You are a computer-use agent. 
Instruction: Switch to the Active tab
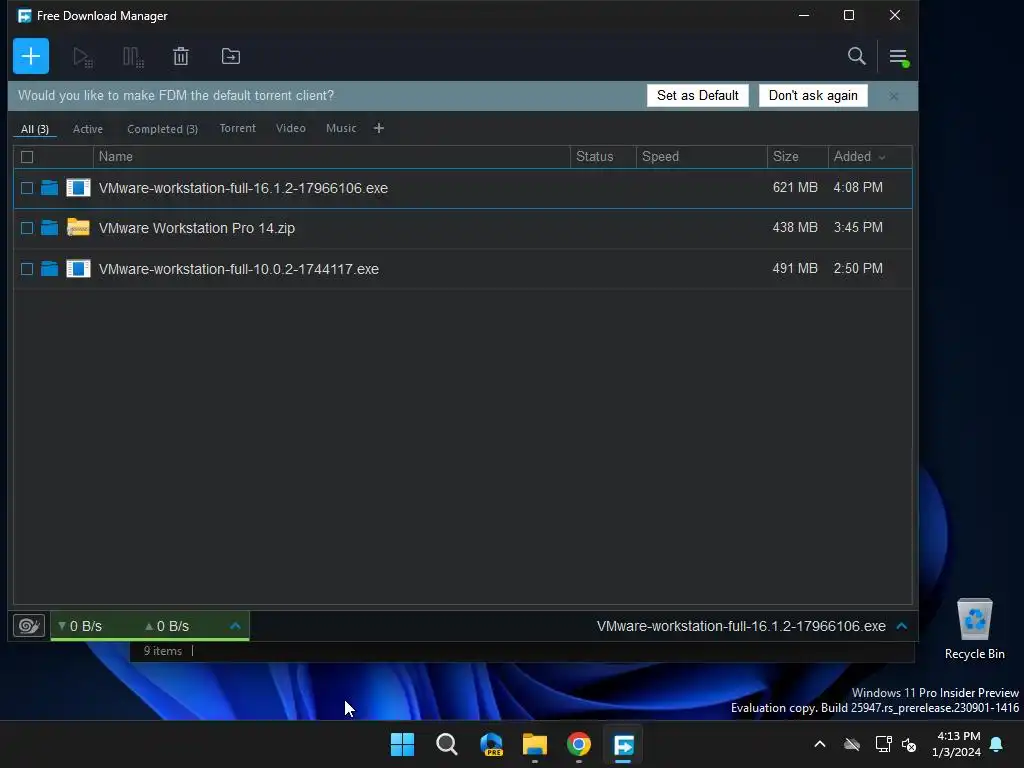click(88, 129)
